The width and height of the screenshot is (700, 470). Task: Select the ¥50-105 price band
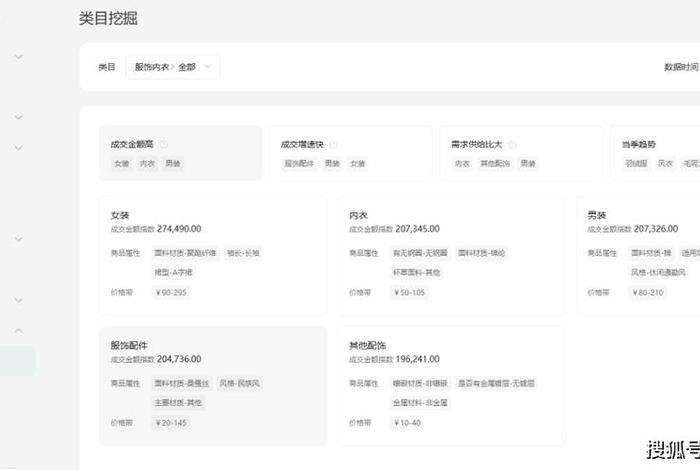[x=409, y=293]
